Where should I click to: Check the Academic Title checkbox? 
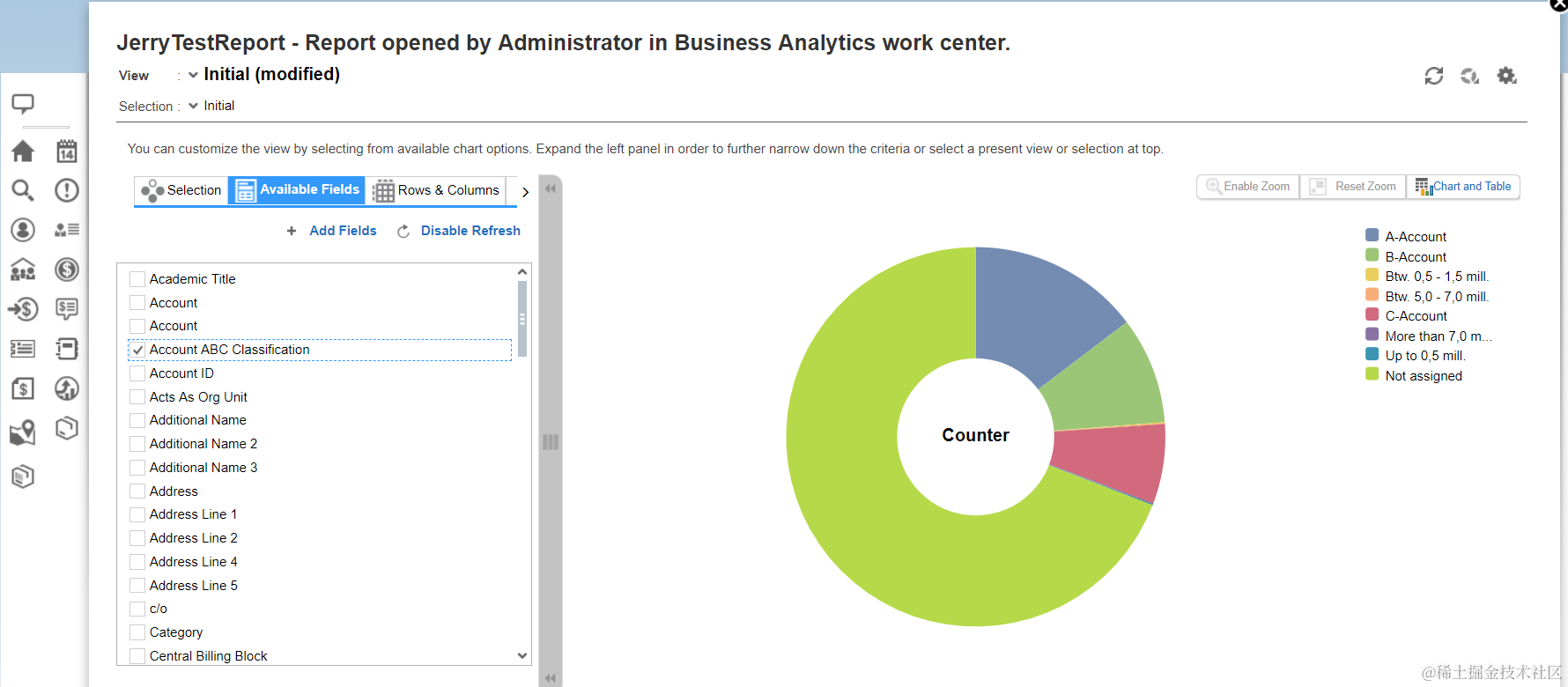(x=137, y=279)
